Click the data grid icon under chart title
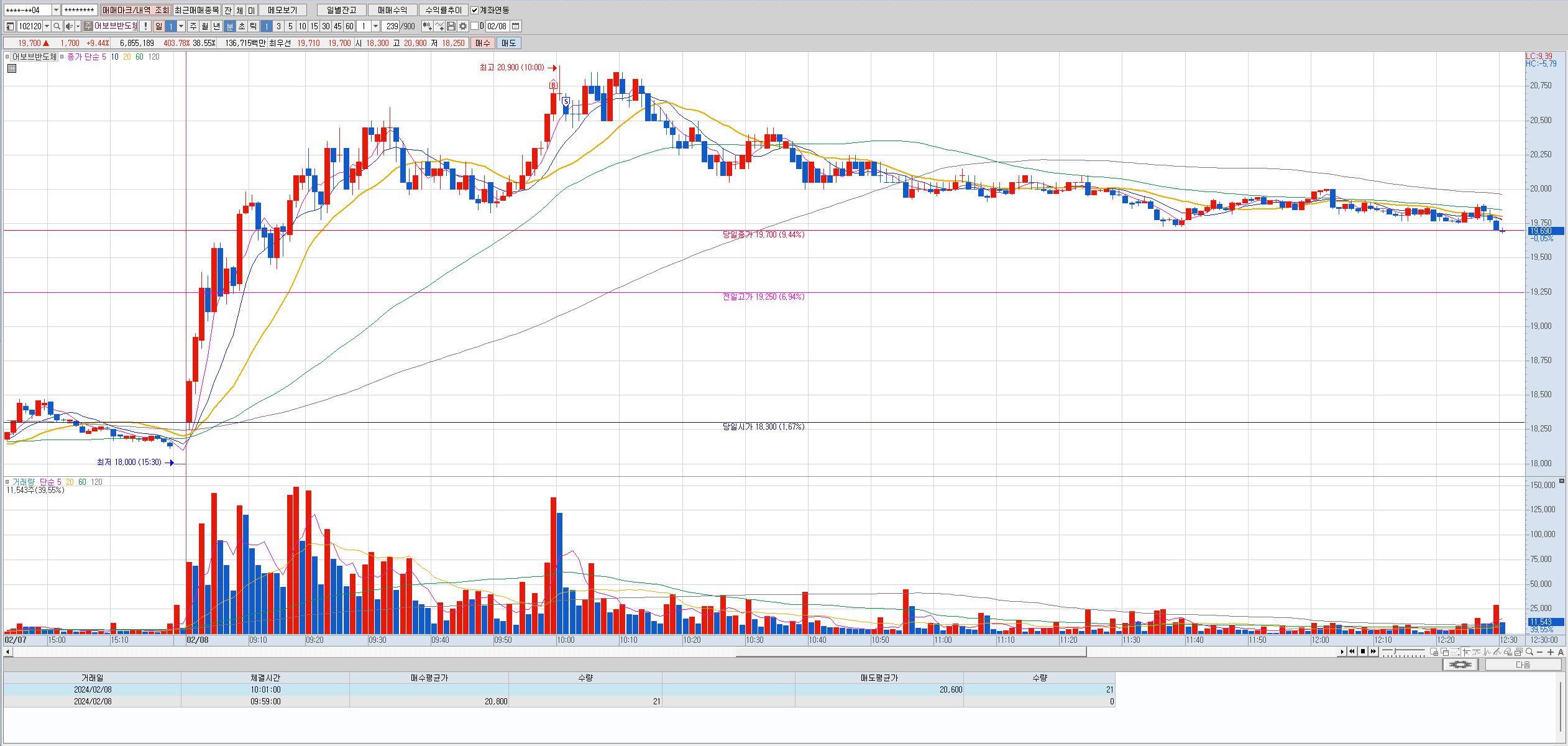Viewport: 1568px width, 746px height. pyautogui.click(x=11, y=68)
